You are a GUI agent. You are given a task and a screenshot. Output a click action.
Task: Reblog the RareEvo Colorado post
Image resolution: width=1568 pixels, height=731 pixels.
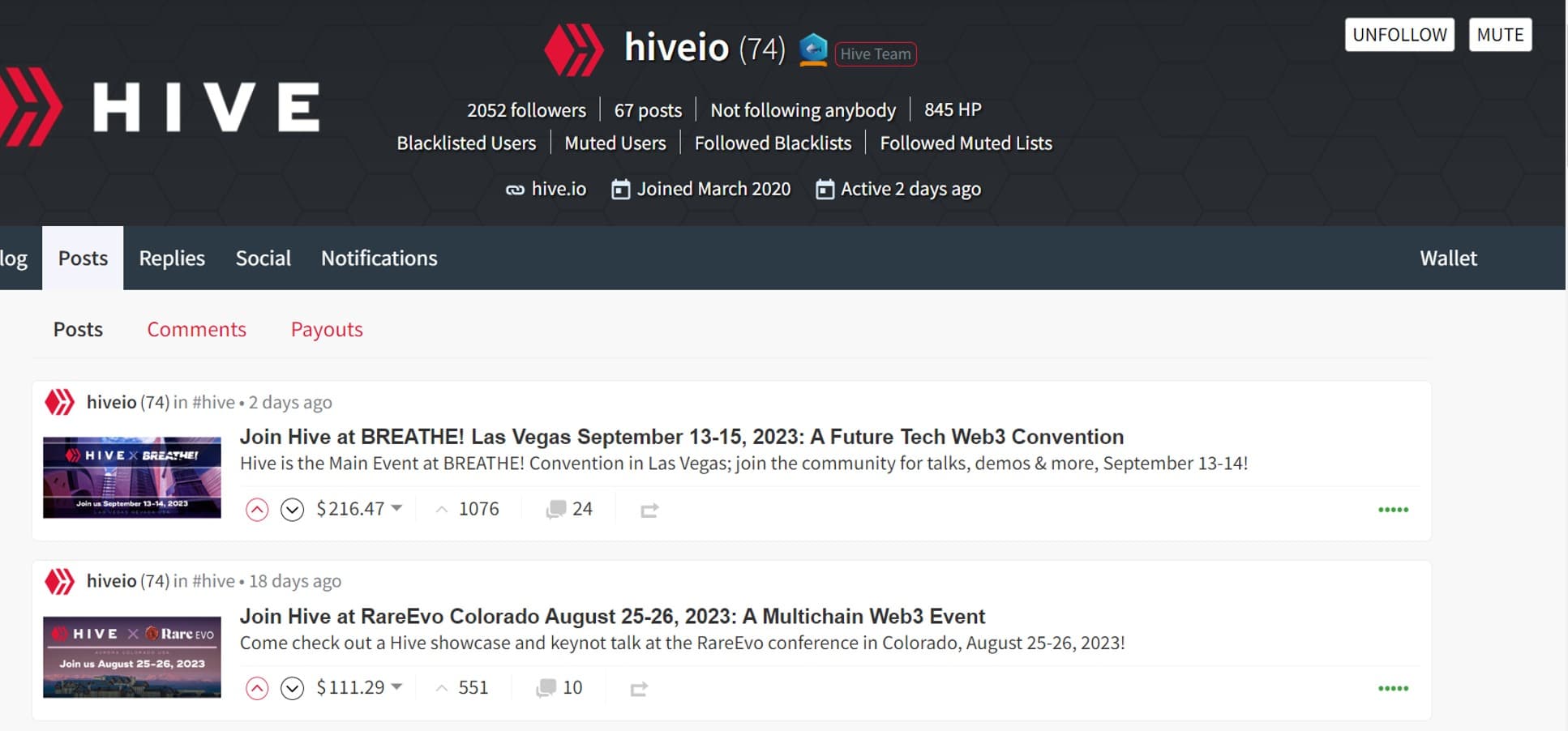point(639,689)
